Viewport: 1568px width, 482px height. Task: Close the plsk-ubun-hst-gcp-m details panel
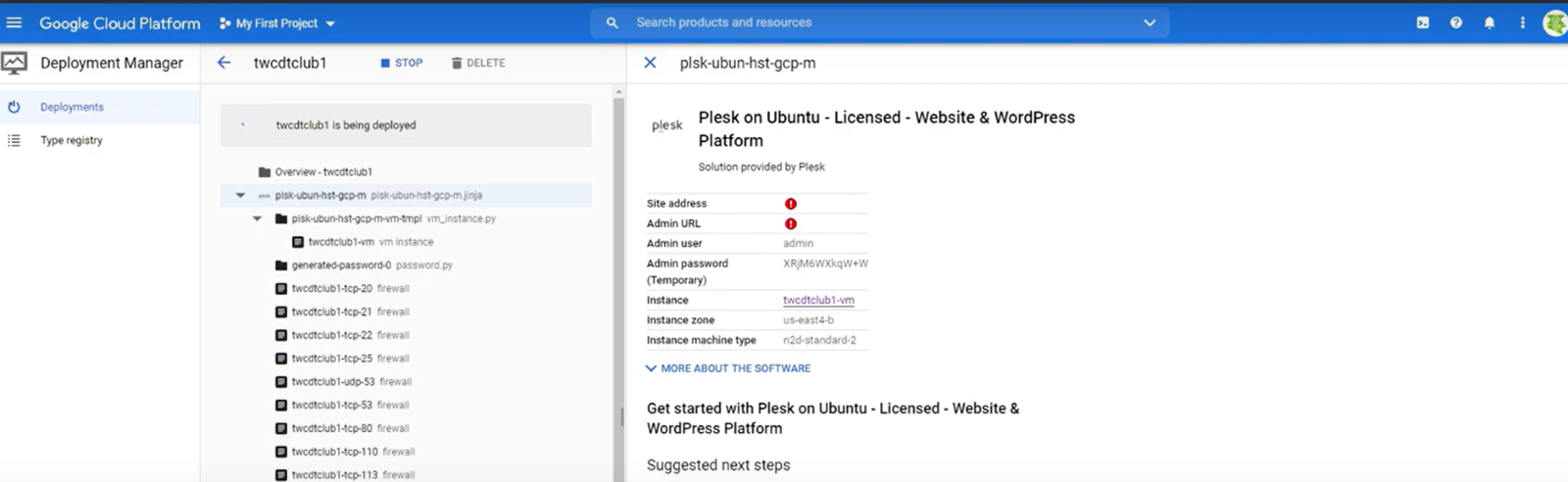tap(650, 63)
